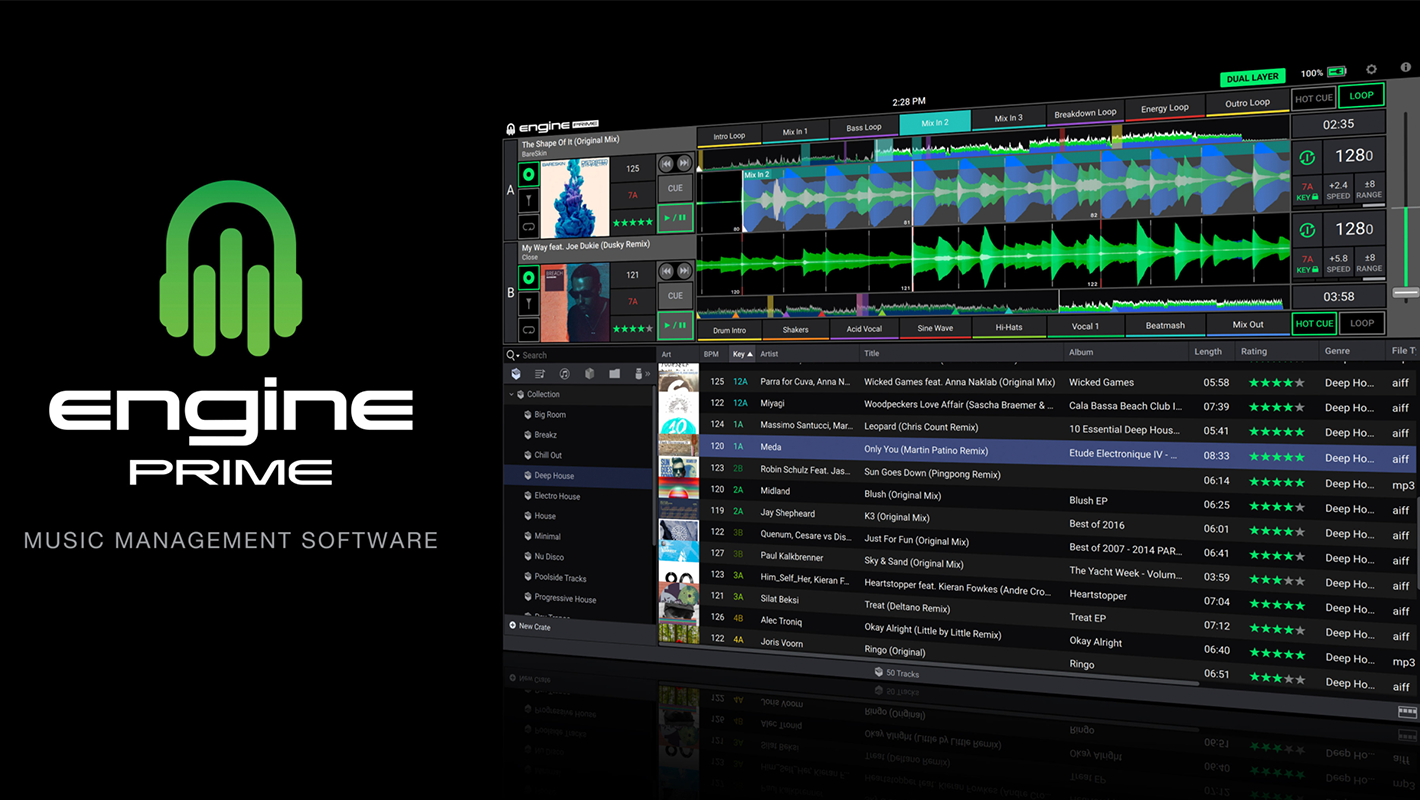Collapse the Collection tree

511,395
